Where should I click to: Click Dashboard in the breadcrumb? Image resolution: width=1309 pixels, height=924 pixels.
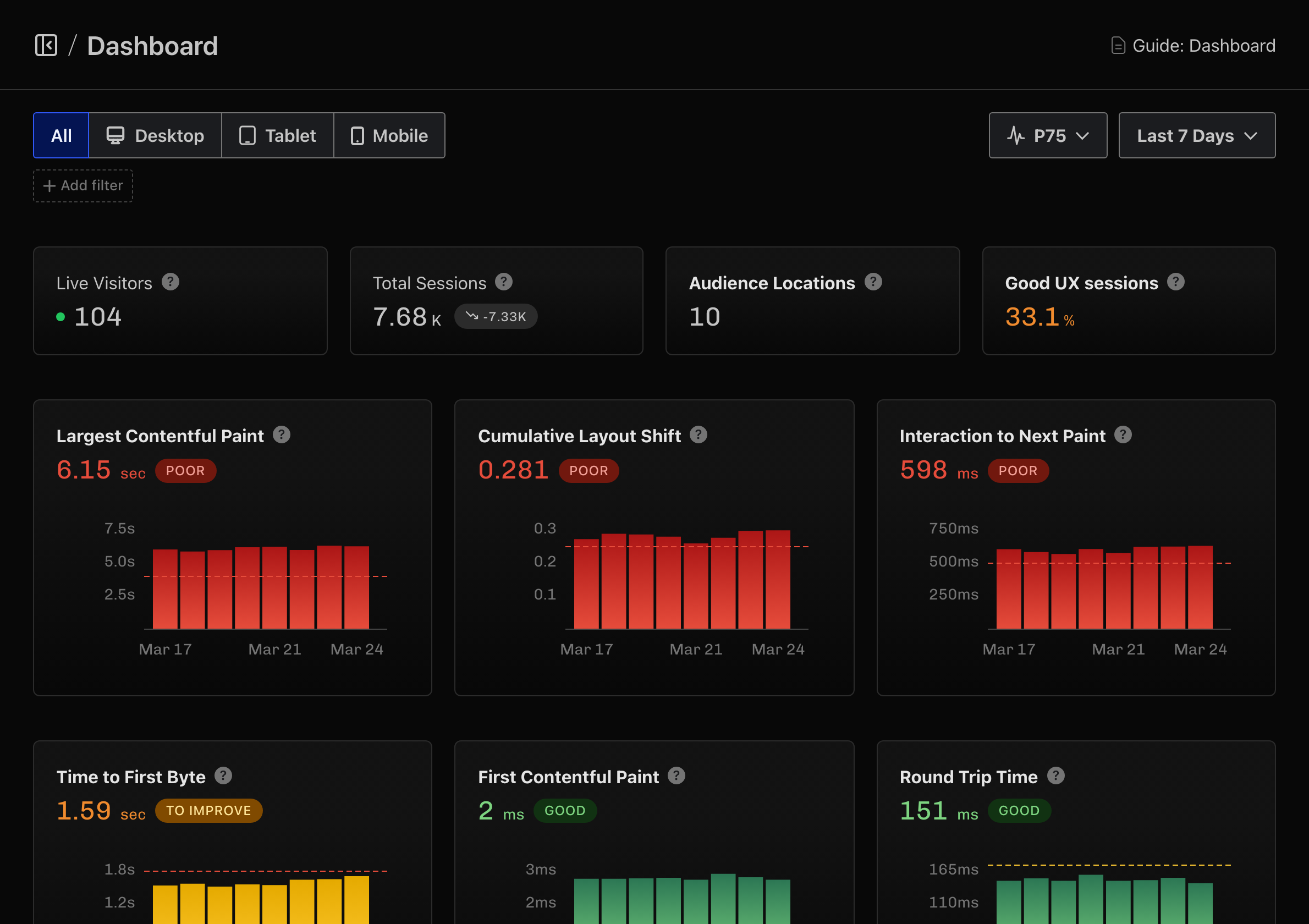[153, 45]
